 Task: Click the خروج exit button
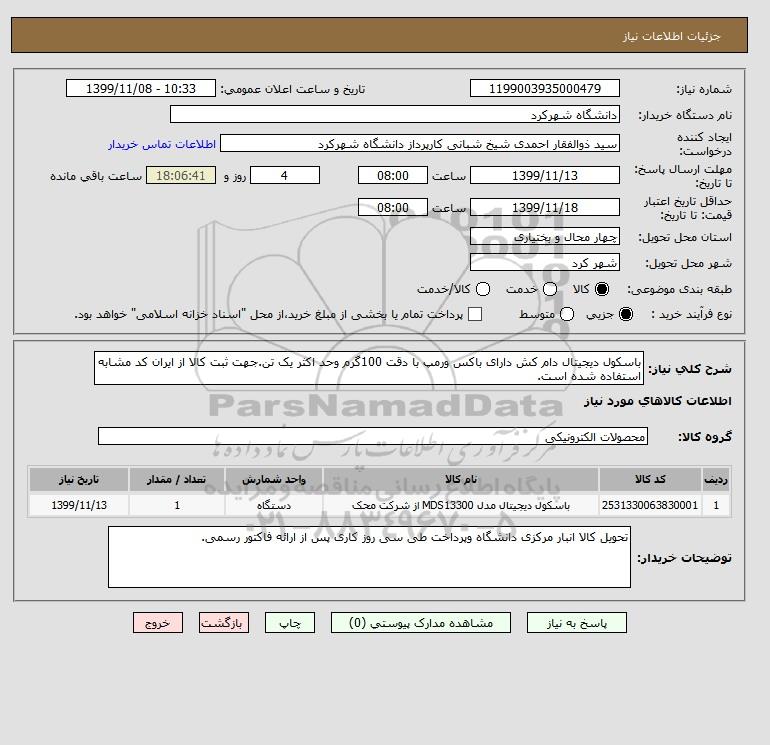tap(158, 623)
